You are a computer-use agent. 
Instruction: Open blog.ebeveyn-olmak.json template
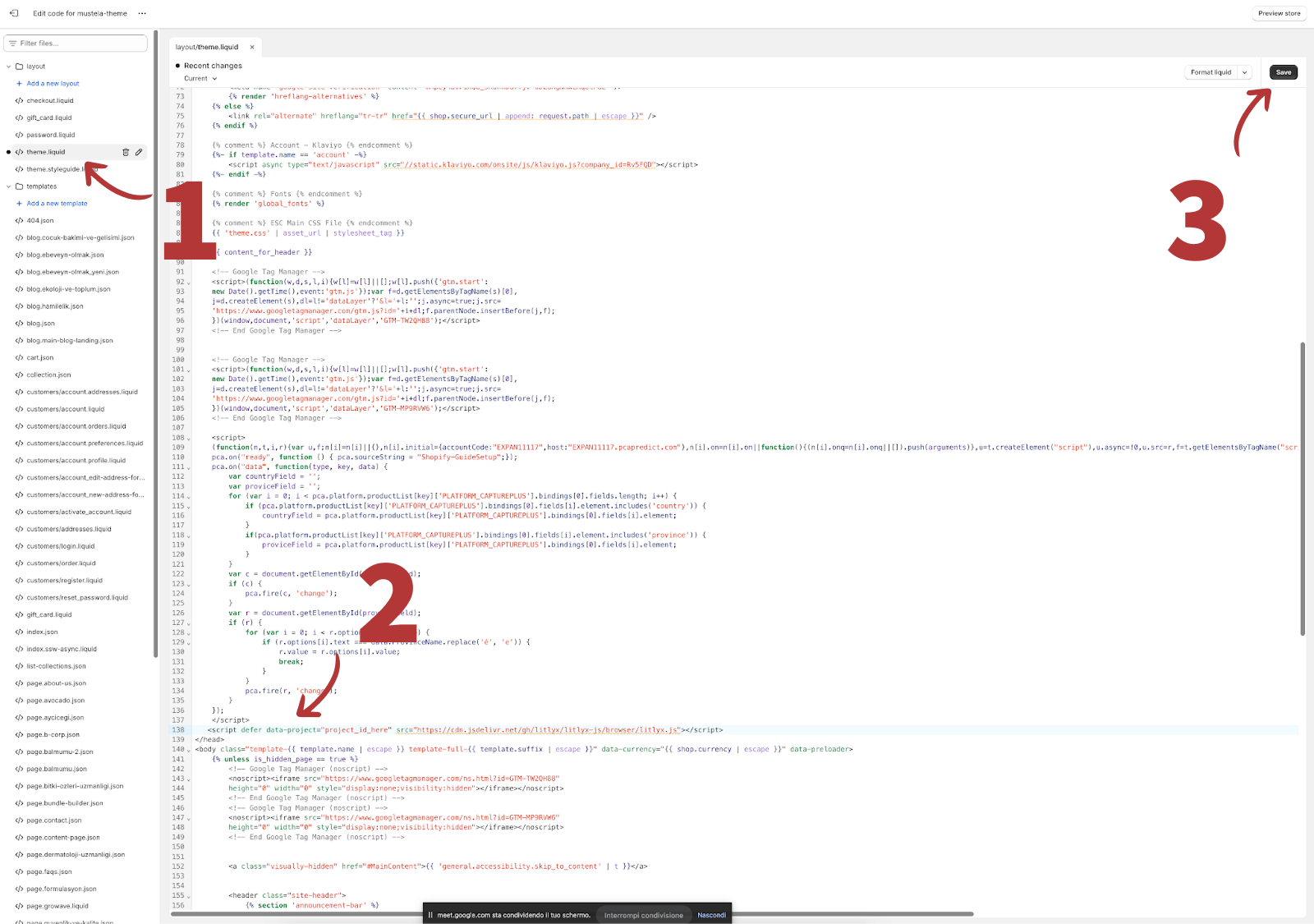click(65, 255)
